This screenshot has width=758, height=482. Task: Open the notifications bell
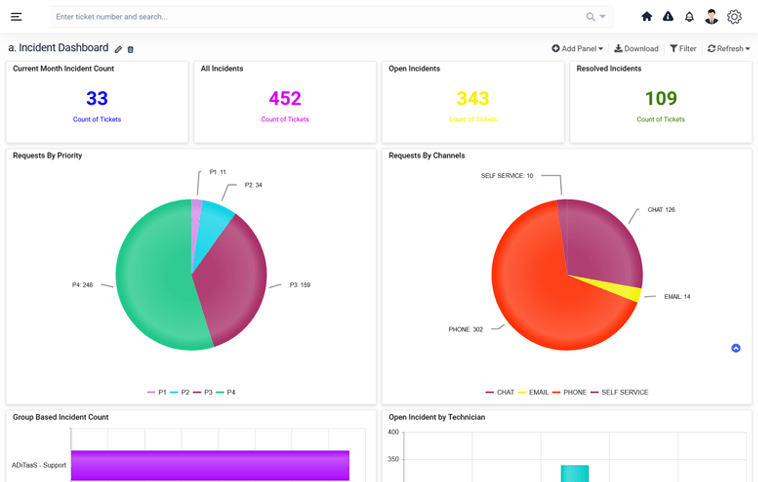coord(689,17)
